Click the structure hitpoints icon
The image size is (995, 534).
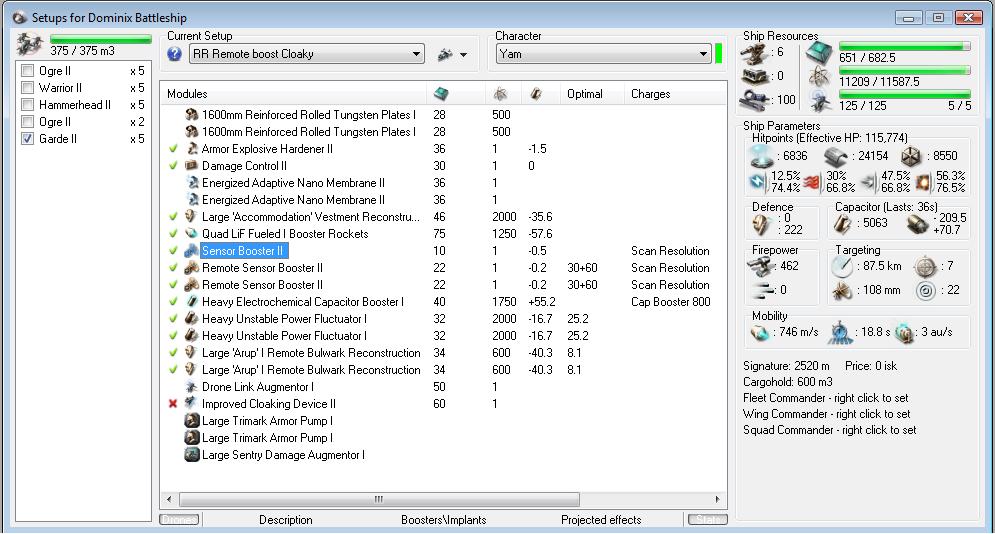(911, 156)
